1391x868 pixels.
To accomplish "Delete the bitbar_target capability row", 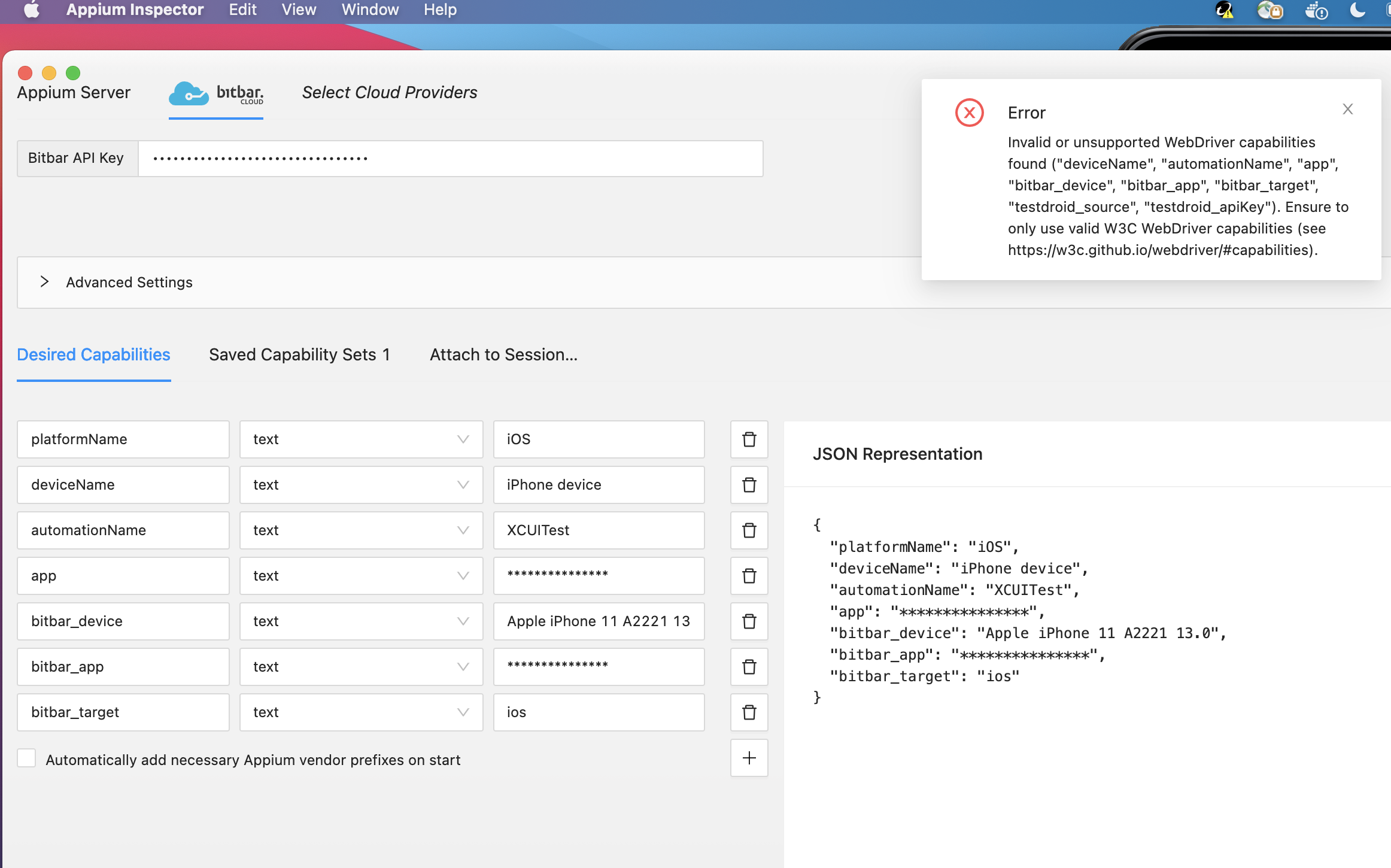I will coord(749,712).
